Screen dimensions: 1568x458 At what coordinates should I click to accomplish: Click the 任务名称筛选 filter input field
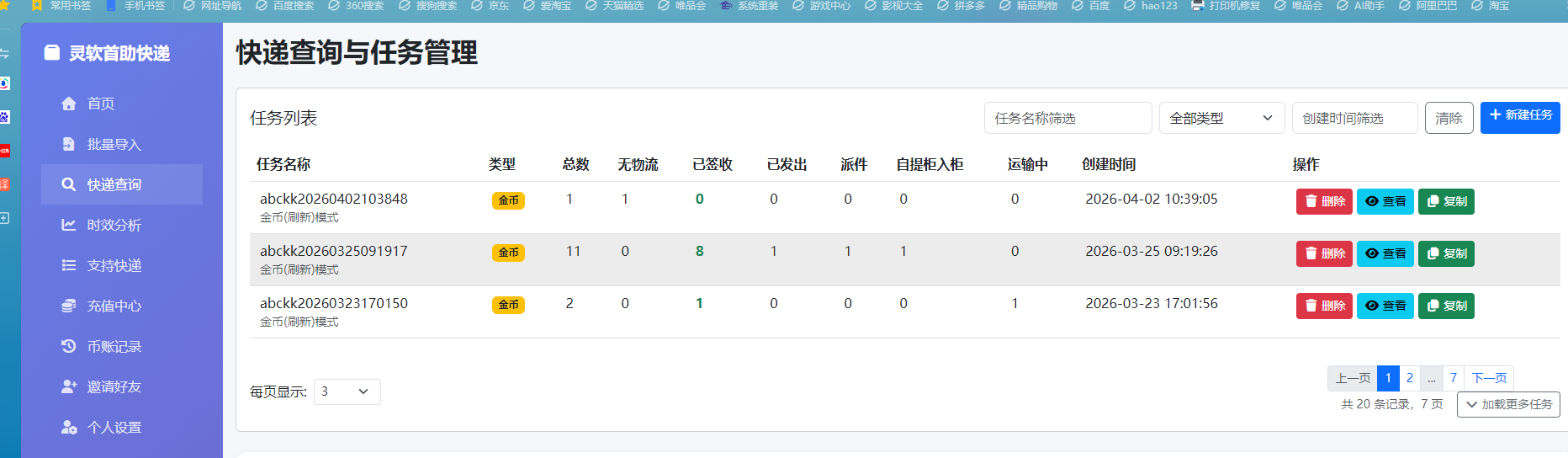(x=1067, y=118)
